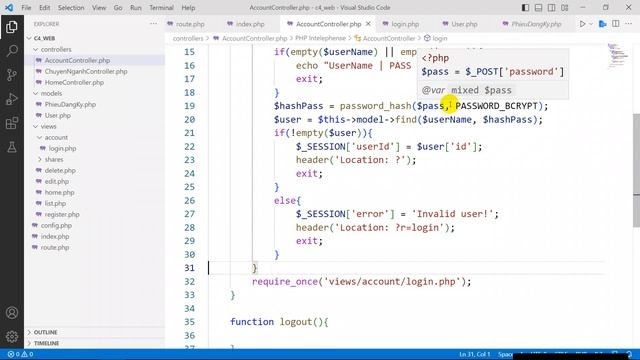
Task: Open dropdown arrow next to Run button
Action: [x=591, y=24]
